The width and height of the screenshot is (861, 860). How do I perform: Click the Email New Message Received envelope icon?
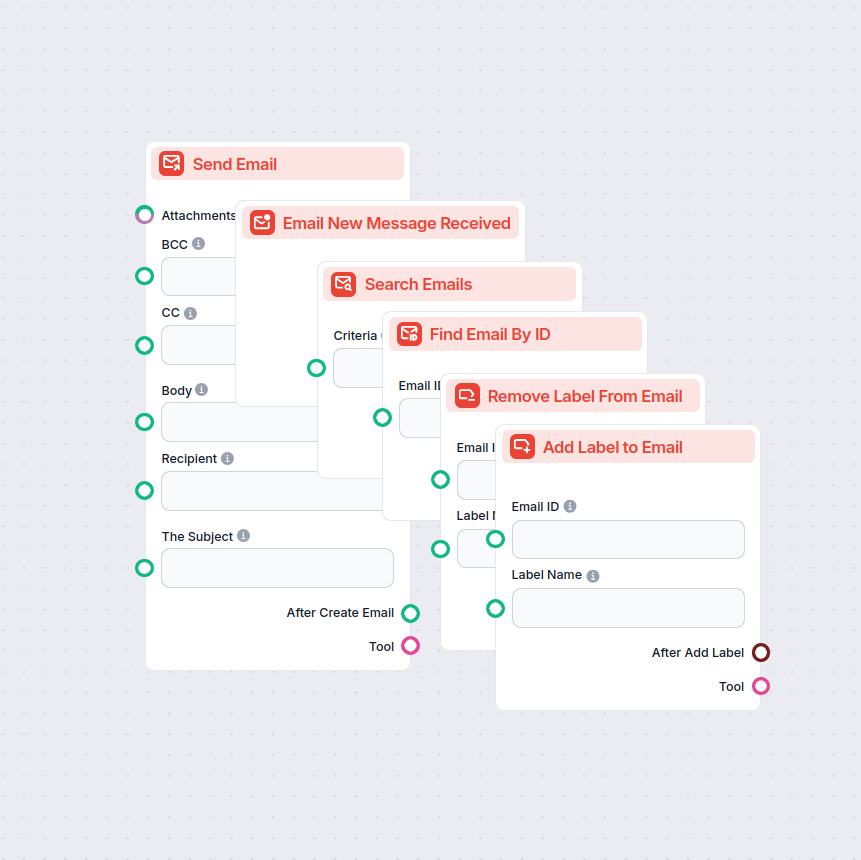(262, 222)
